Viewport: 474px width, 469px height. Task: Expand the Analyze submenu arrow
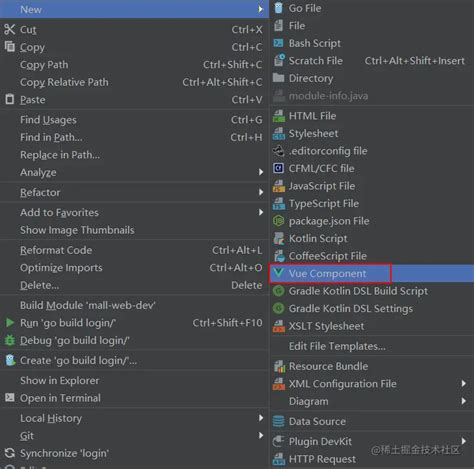(261, 172)
